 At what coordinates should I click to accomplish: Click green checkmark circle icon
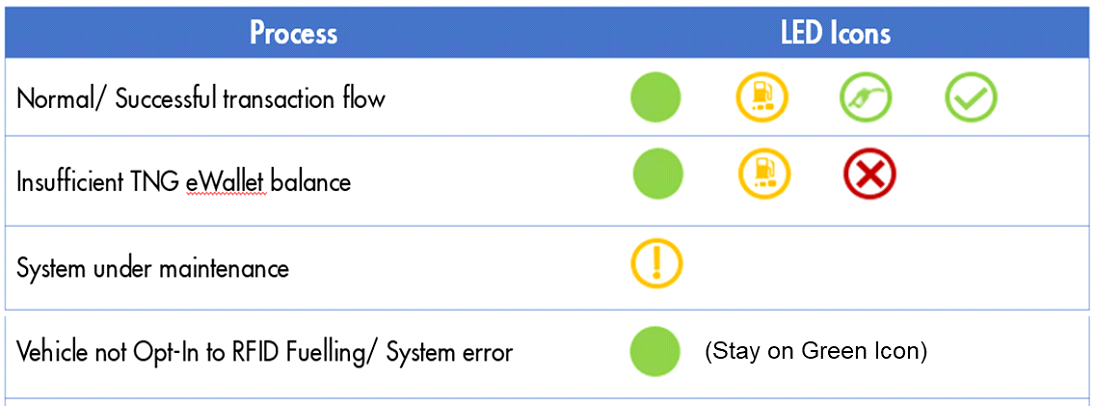(971, 97)
